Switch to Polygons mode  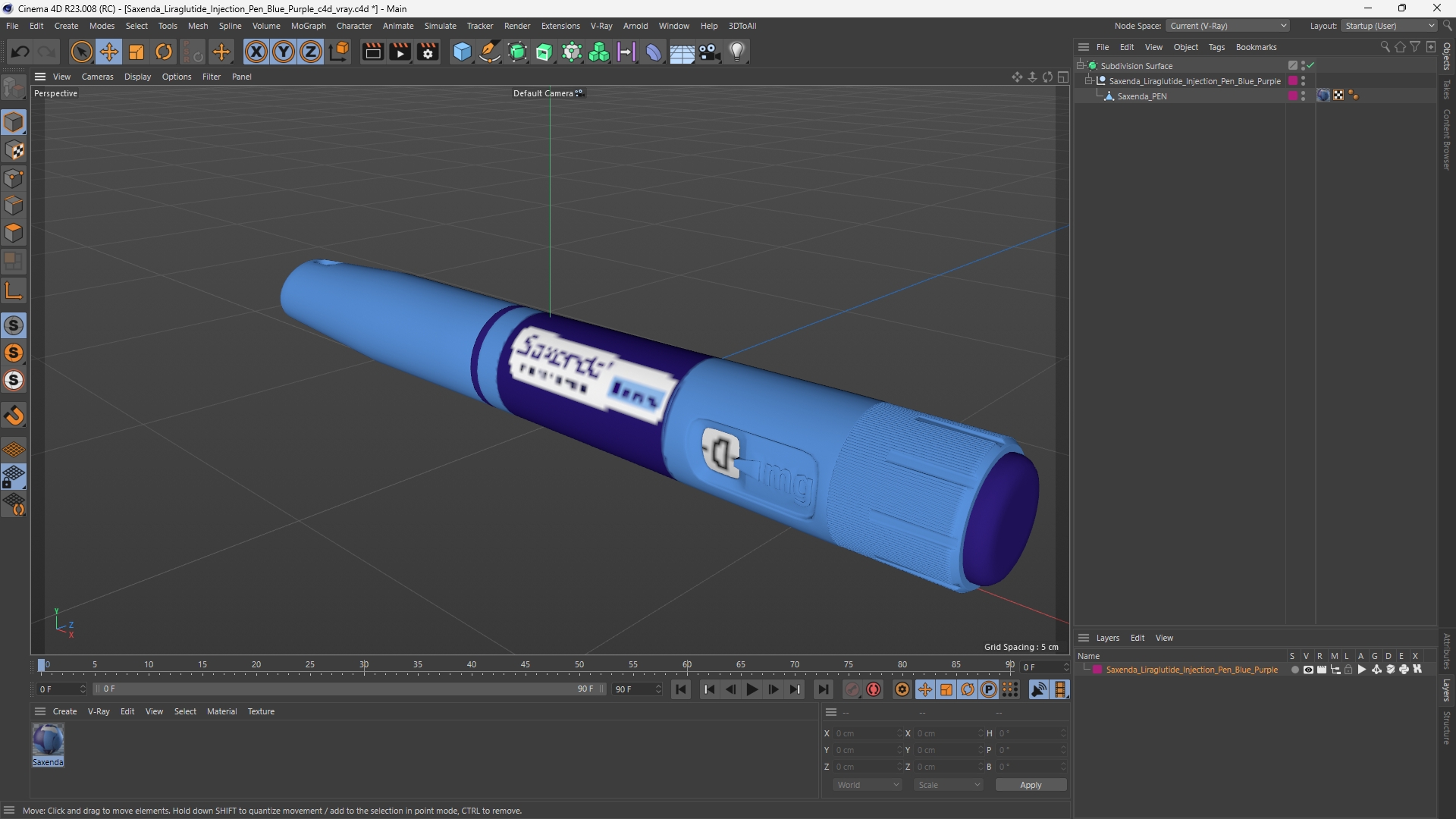point(14,233)
